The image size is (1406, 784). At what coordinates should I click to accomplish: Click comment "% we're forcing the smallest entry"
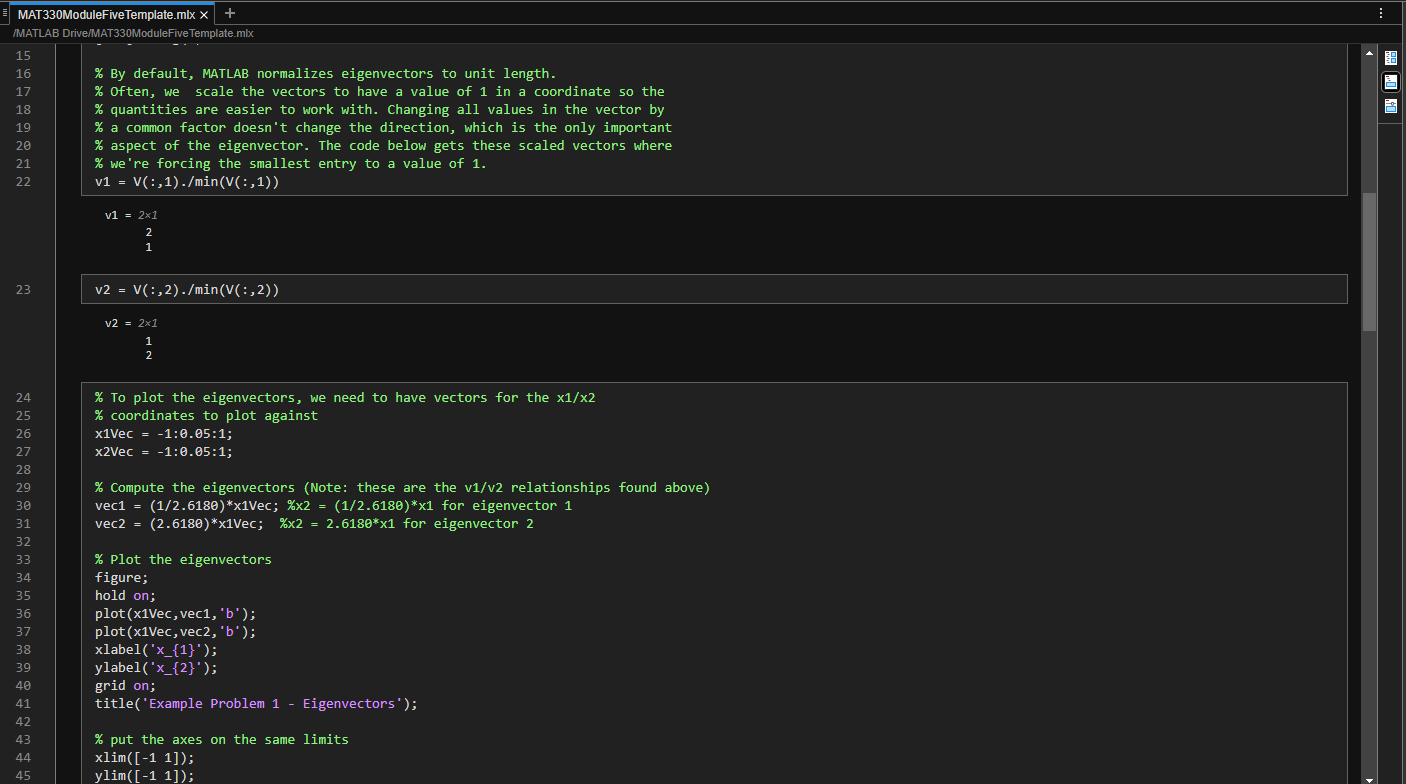[x=291, y=164]
